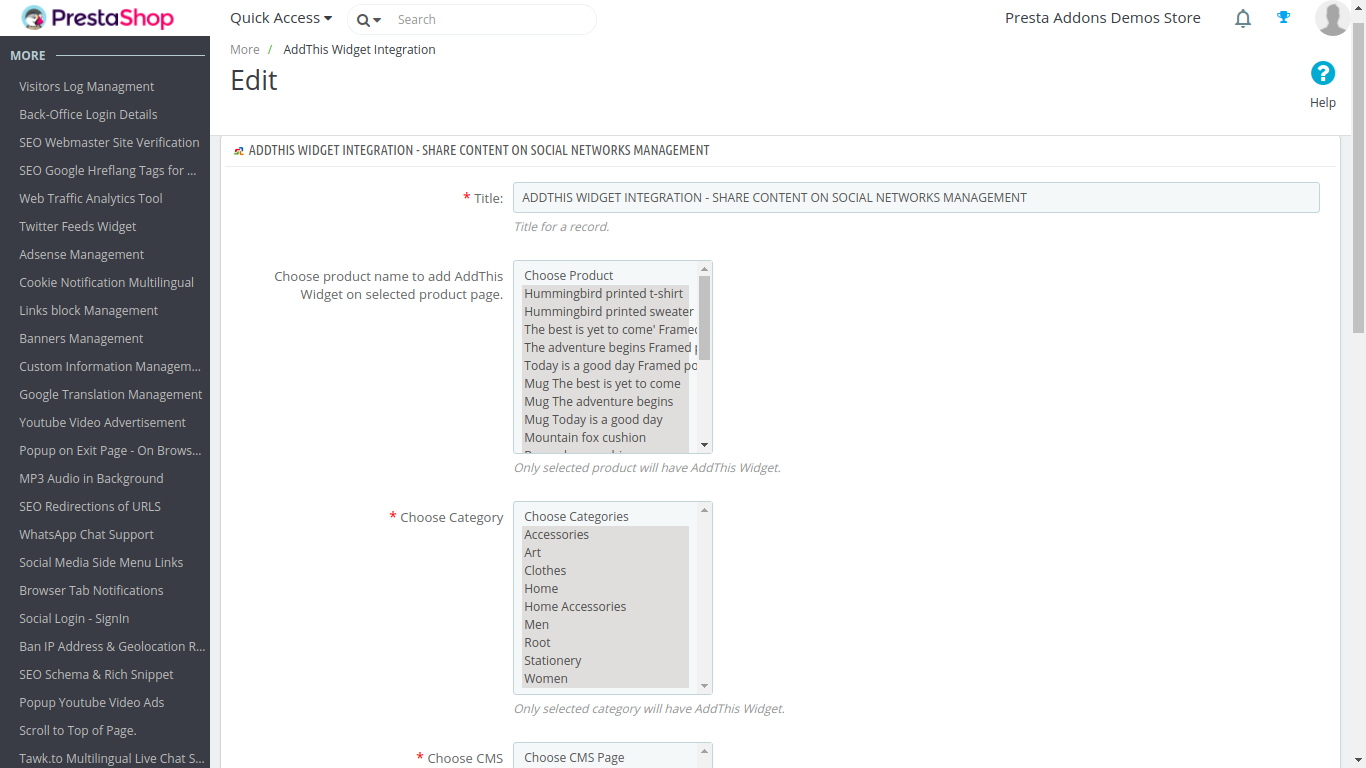The width and height of the screenshot is (1366, 768).
Task: Select Mountain fox cushion option
Action: (605, 437)
